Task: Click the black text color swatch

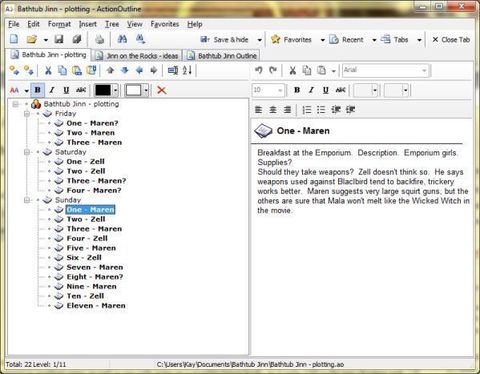Action: 103,90
